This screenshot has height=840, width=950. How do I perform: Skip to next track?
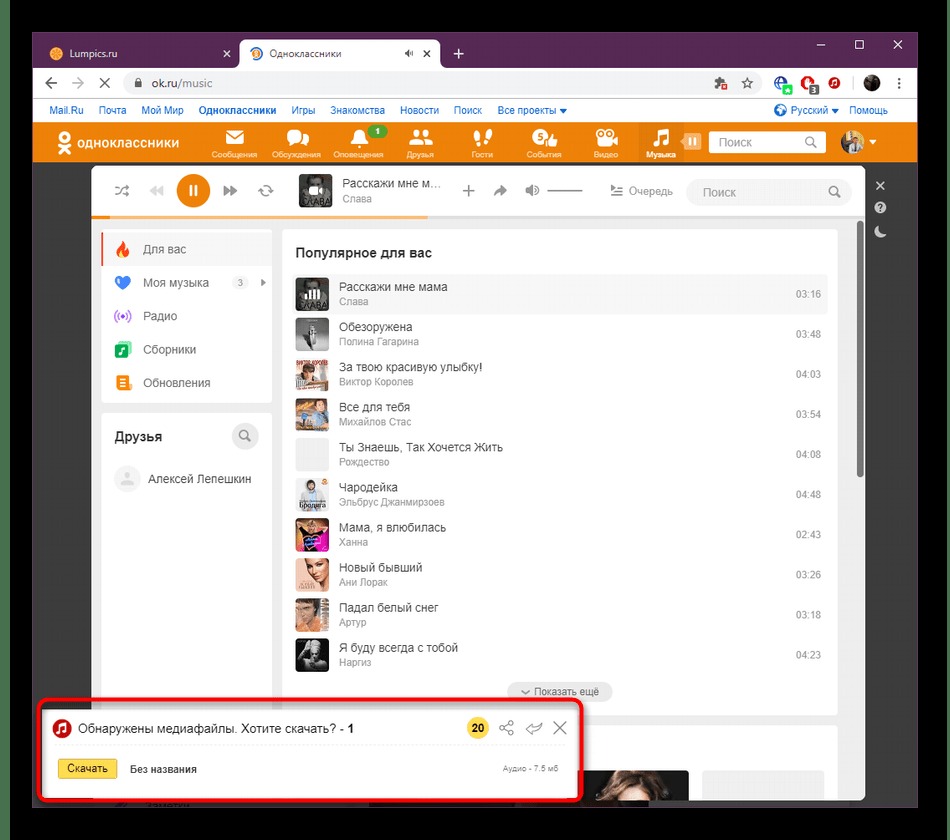point(230,191)
